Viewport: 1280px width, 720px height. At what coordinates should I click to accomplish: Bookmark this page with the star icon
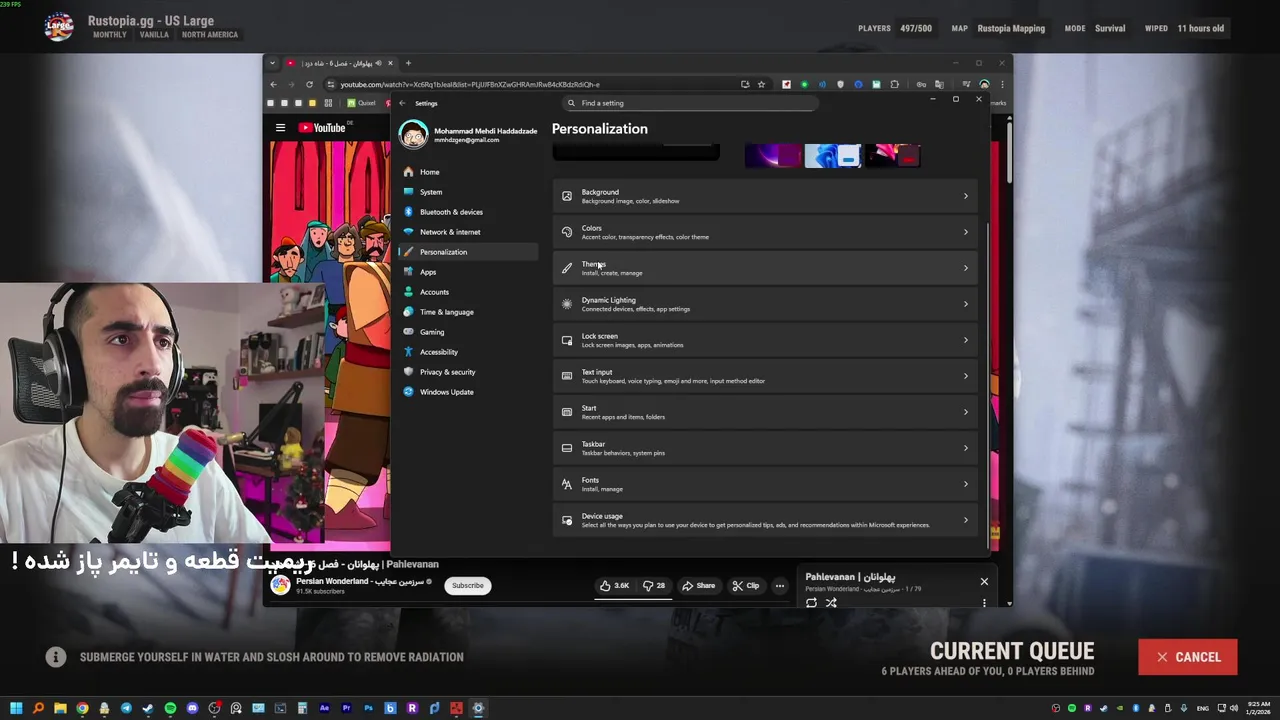click(761, 85)
